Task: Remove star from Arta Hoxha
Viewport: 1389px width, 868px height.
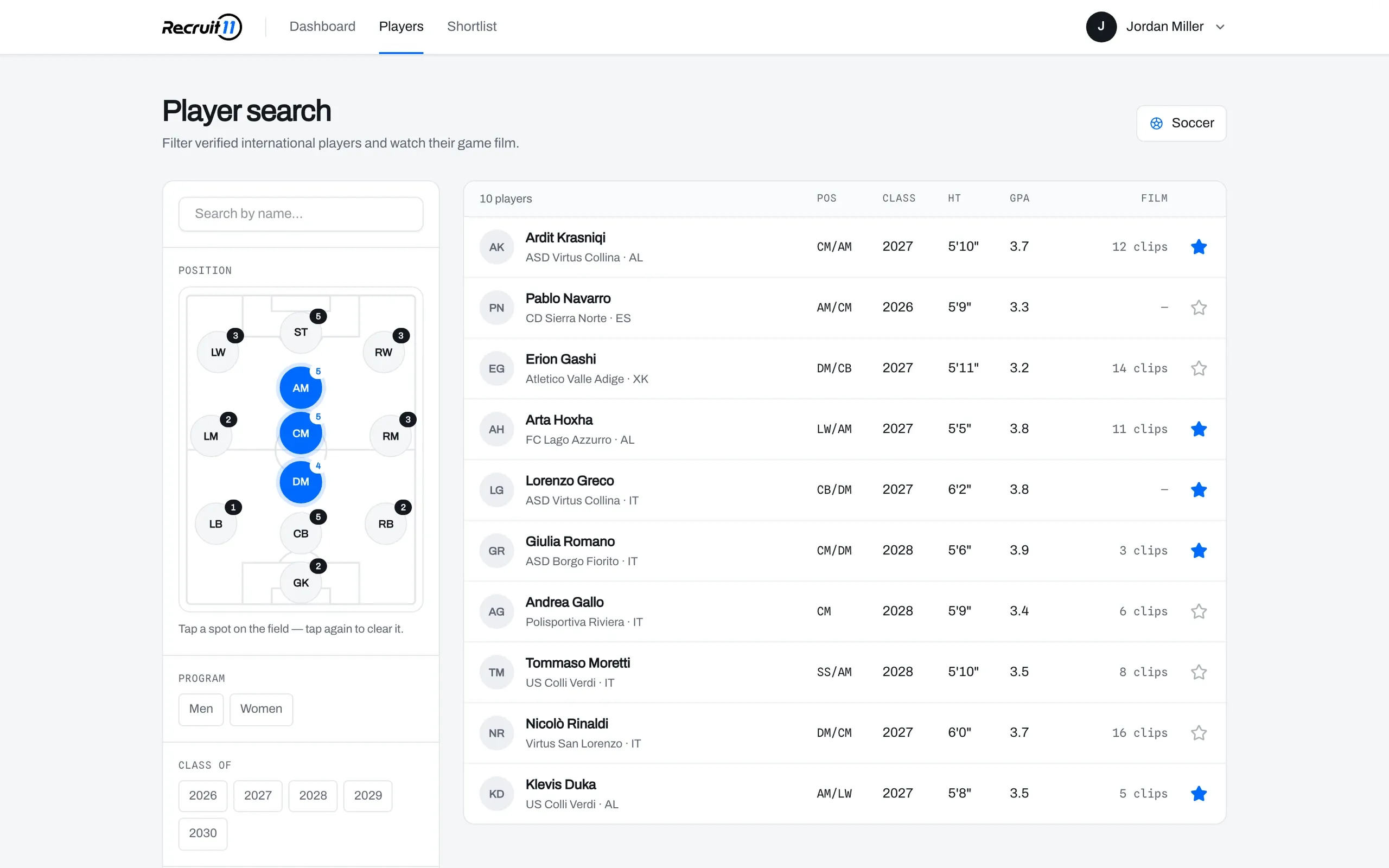Action: click(1199, 430)
